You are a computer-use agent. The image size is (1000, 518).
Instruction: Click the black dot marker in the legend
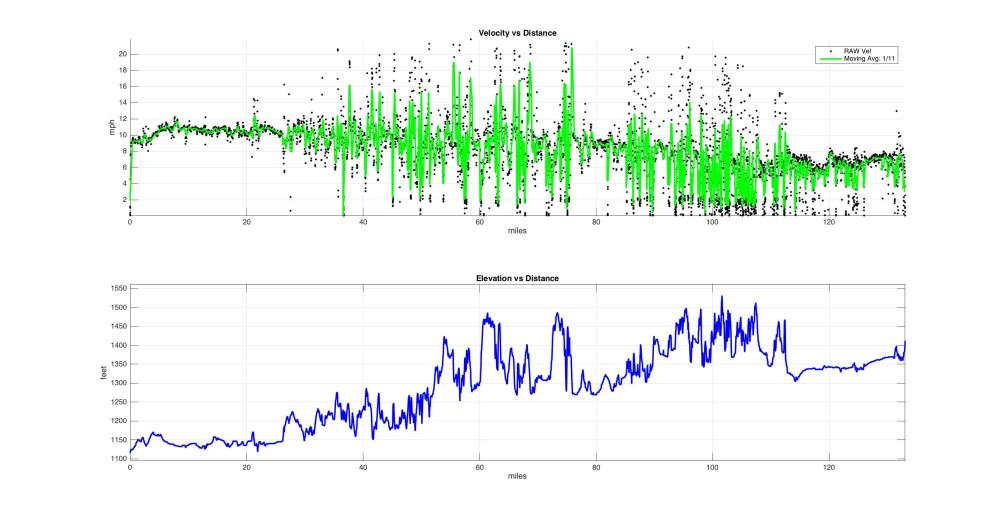832,50
